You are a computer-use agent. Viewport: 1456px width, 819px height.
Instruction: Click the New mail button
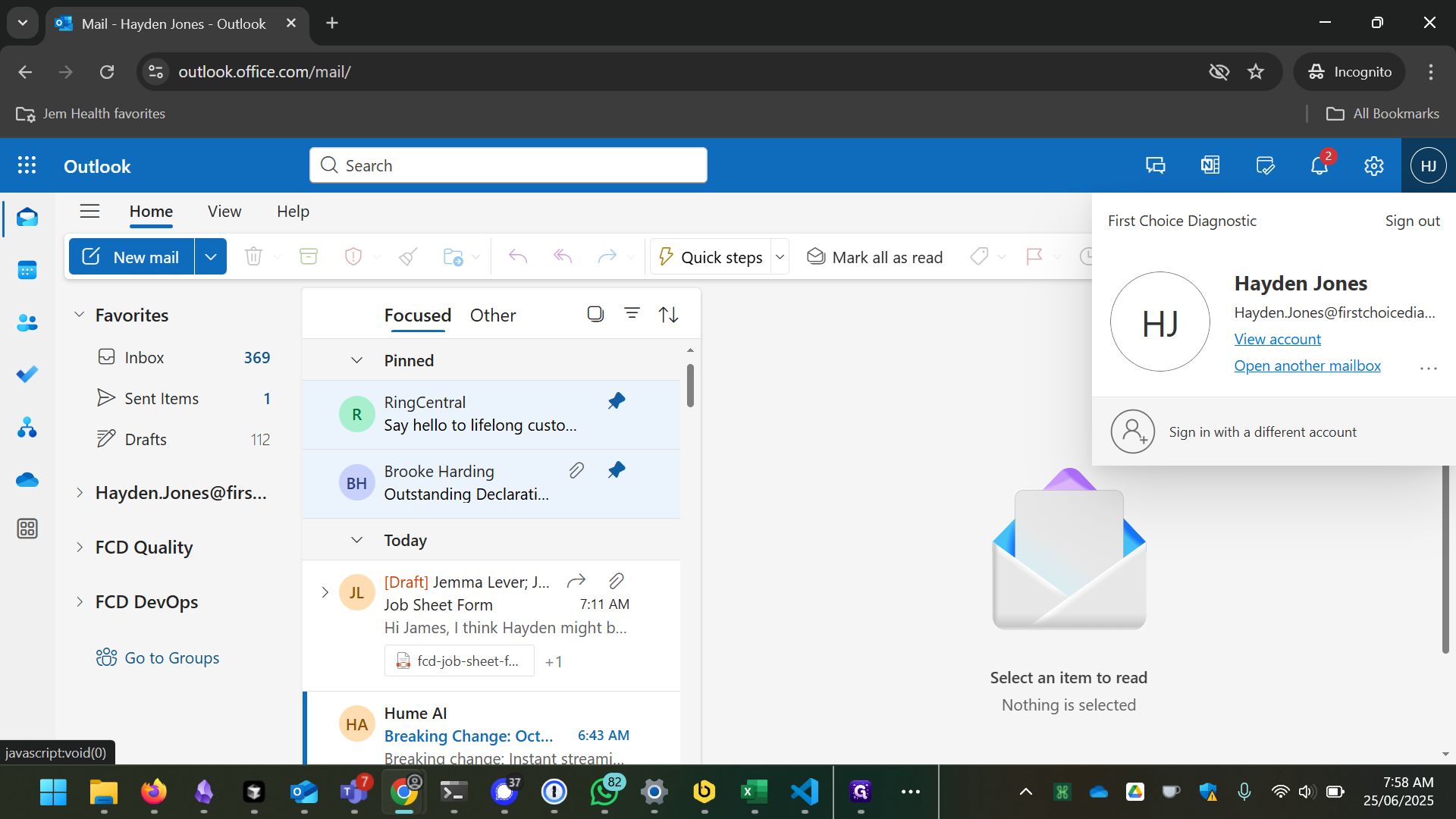point(132,257)
